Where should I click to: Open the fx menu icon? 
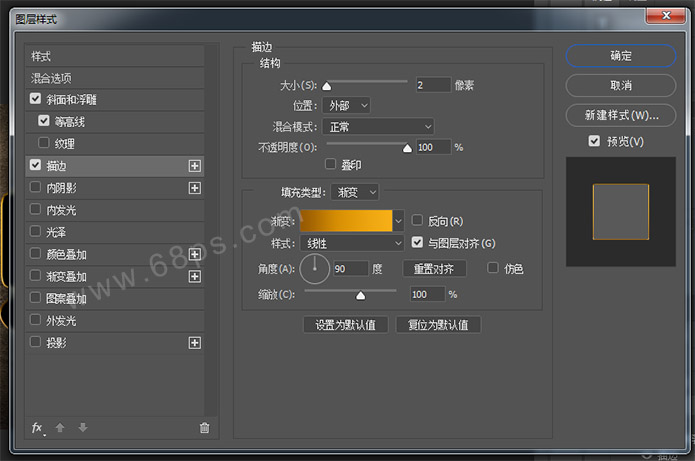coord(38,428)
